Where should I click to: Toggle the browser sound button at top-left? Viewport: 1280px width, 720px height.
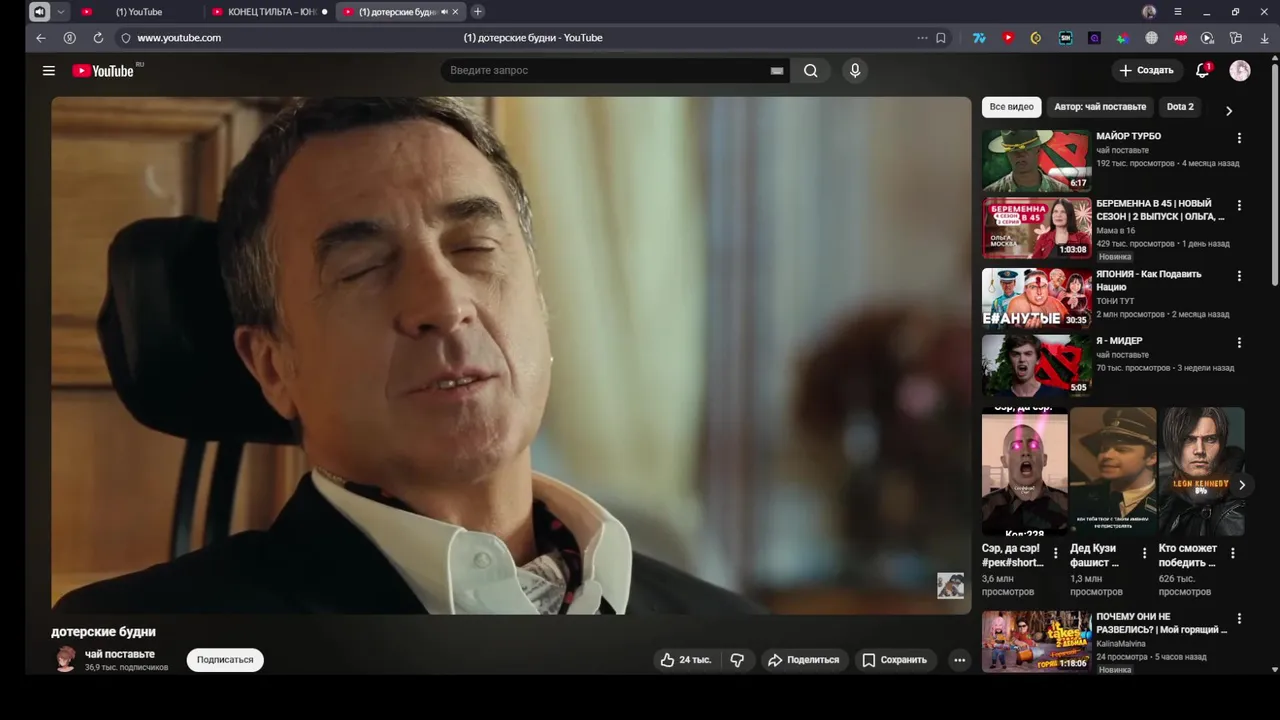(x=39, y=12)
